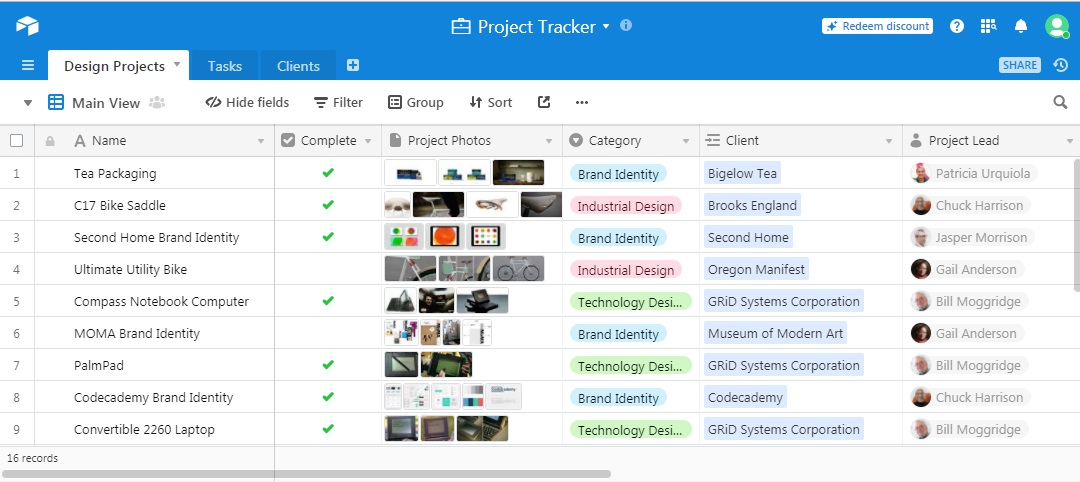The image size is (1080, 482).
Task: Open the base info icon next to Project Tracker
Action: [626, 25]
